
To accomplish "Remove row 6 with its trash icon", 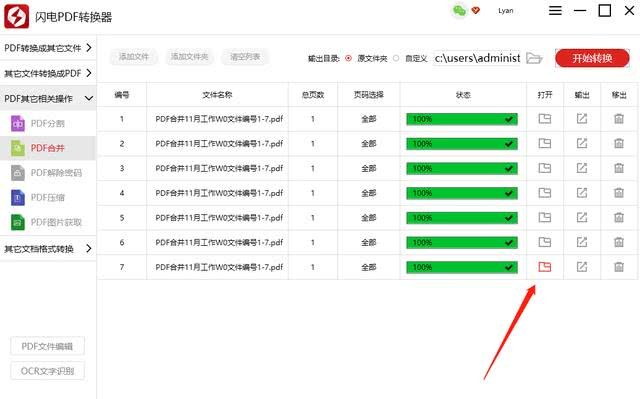I will pyautogui.click(x=619, y=242).
